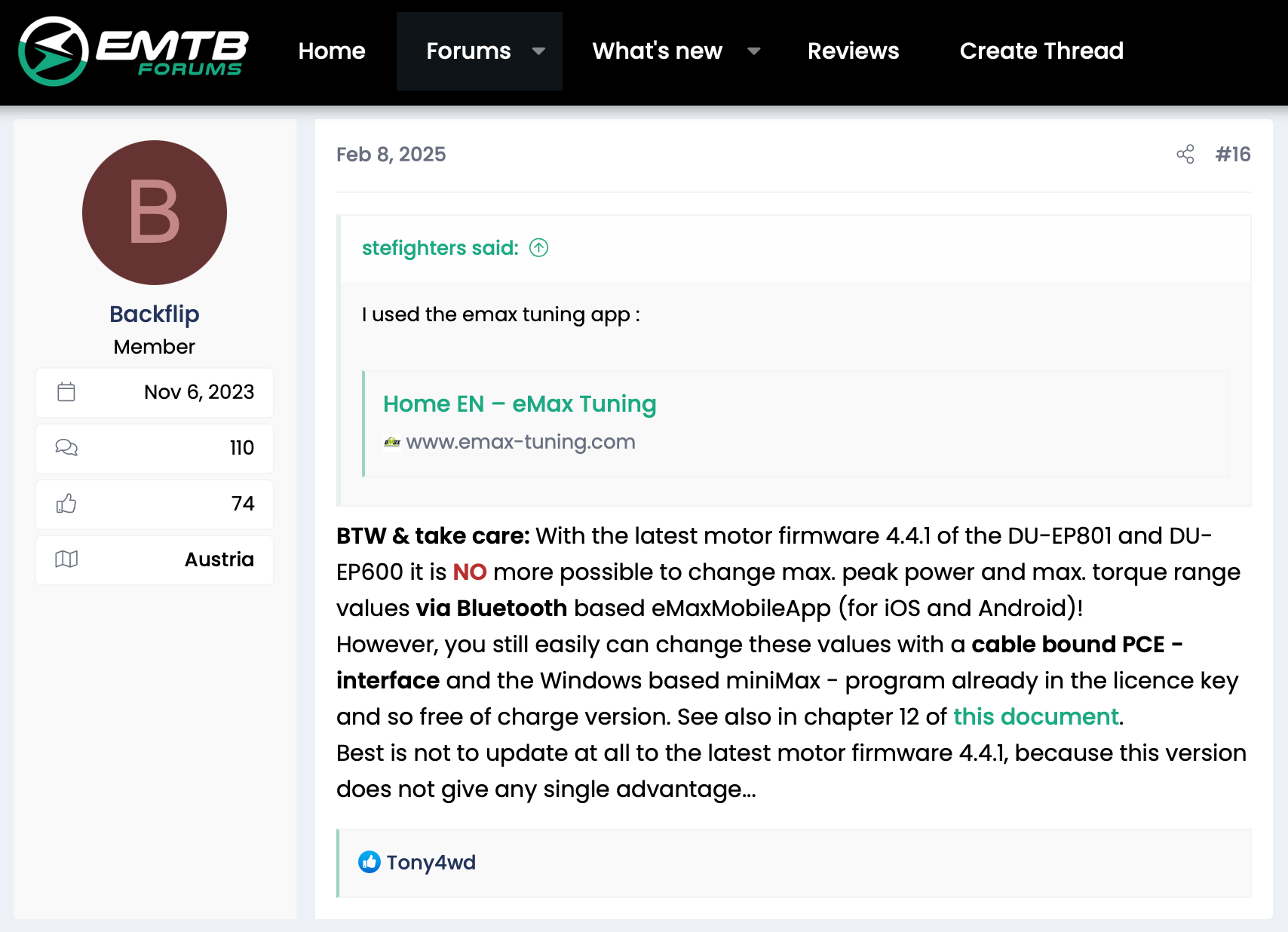1288x932 pixels.
Task: Open the Forums nav tab
Action: coord(468,51)
